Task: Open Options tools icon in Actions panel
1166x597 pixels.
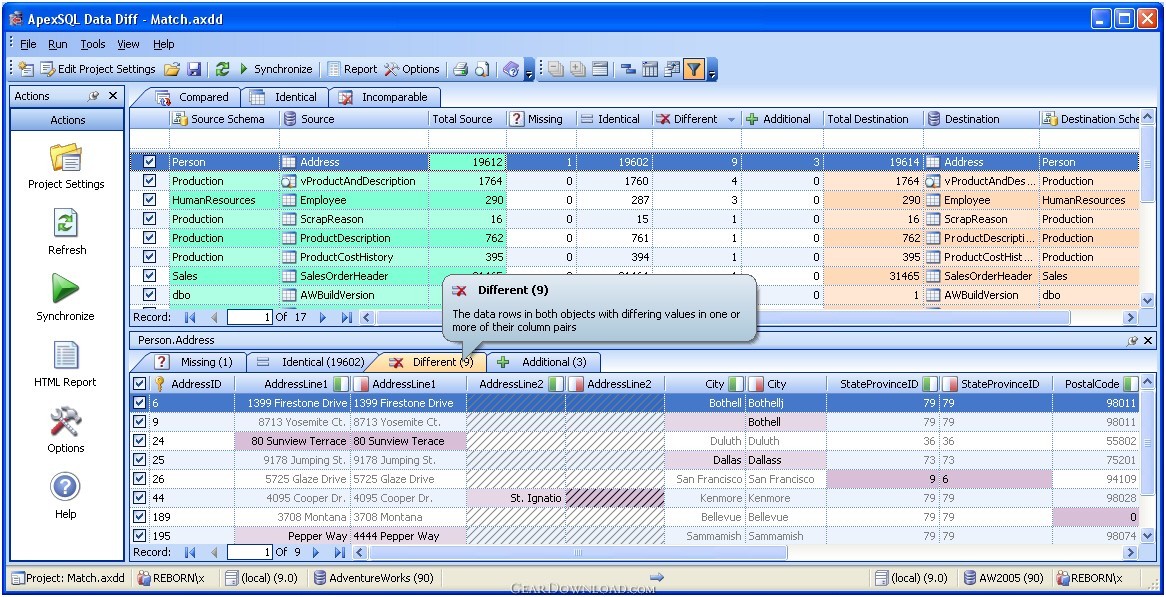Action: (65, 422)
